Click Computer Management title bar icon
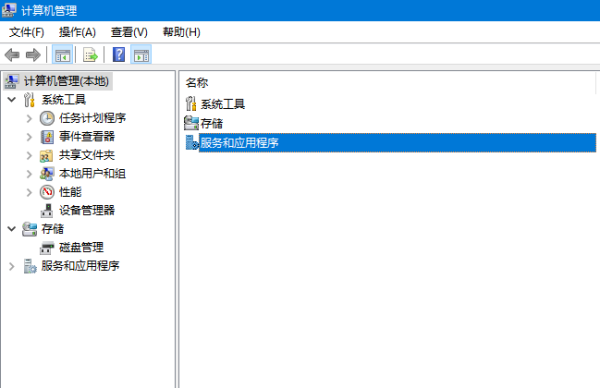600x388 pixels. [9, 10]
